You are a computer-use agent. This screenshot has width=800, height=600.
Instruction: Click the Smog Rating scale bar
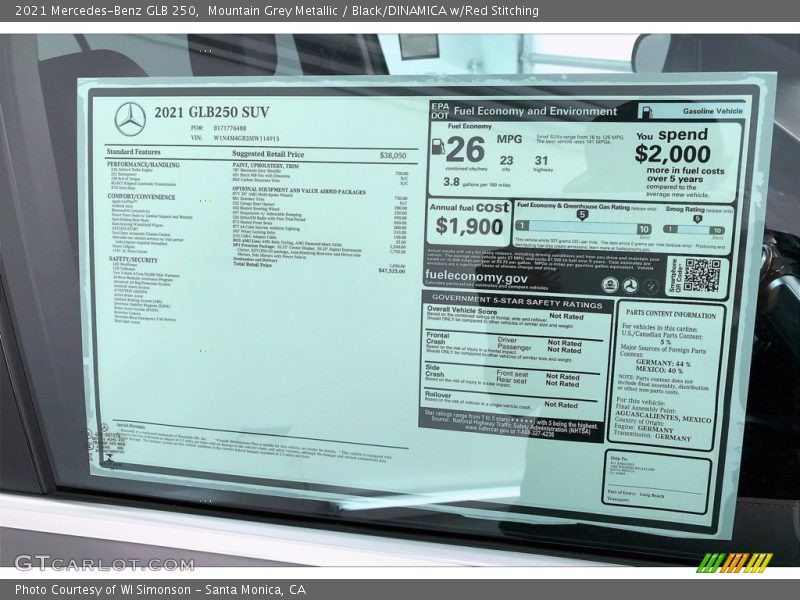pos(693,230)
